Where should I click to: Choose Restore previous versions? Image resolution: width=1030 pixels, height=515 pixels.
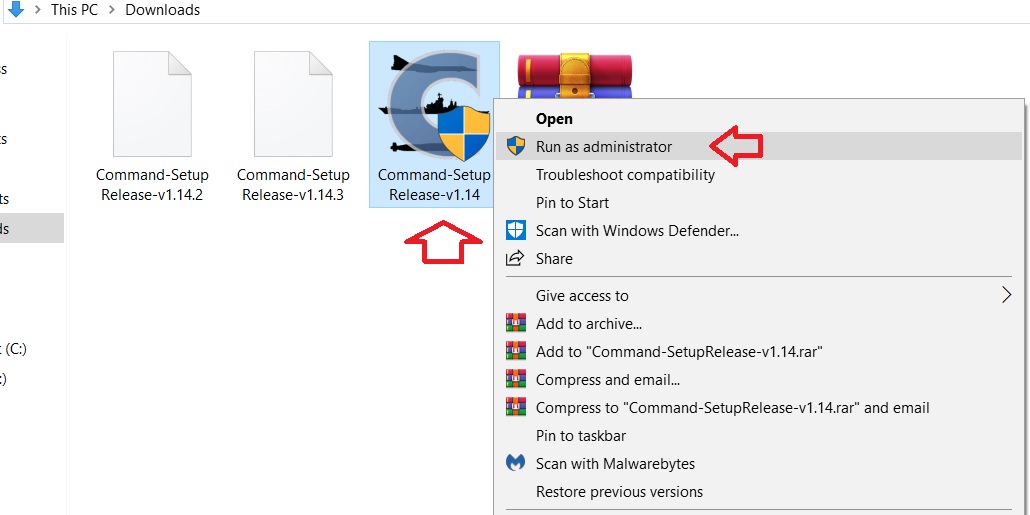coord(619,492)
